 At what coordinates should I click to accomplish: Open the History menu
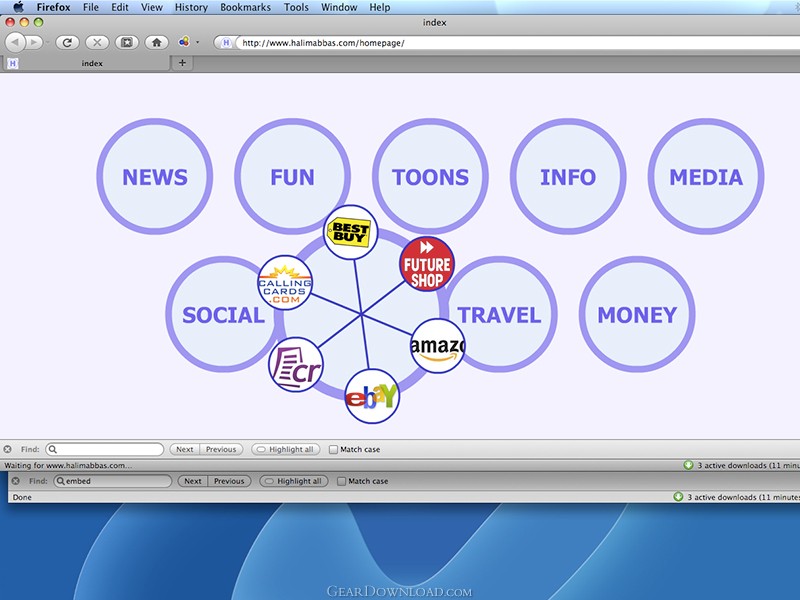[x=191, y=7]
